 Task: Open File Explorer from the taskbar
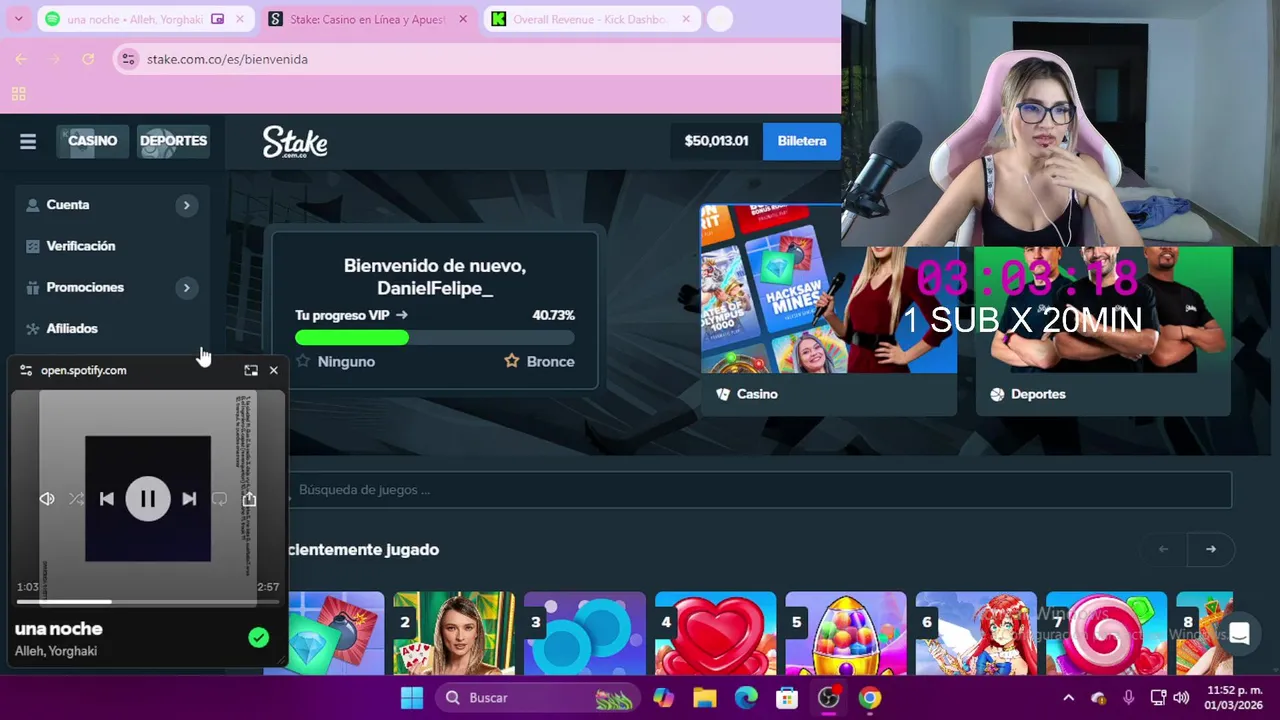click(705, 698)
